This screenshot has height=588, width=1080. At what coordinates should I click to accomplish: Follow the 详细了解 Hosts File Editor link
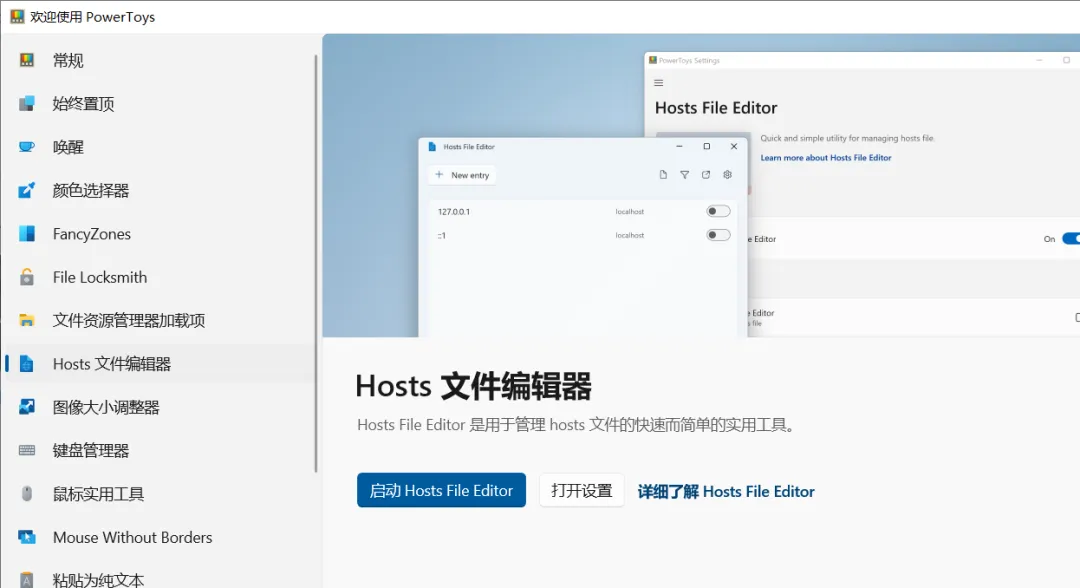[x=726, y=491]
